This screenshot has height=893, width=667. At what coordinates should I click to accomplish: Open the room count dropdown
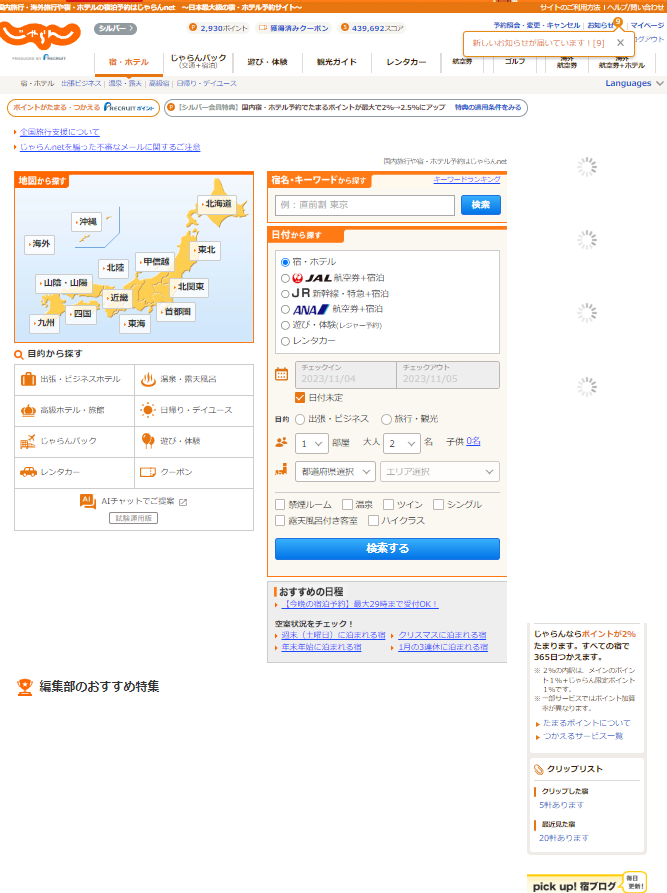click(312, 443)
